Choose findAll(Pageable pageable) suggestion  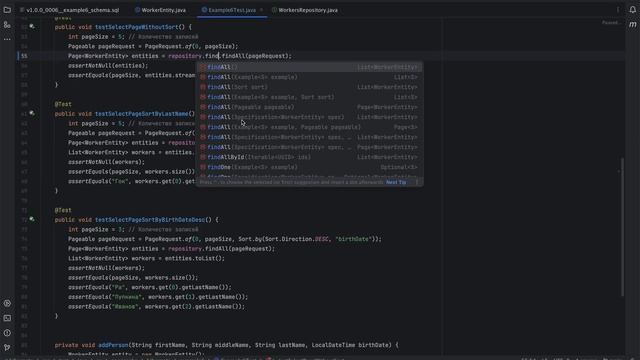(x=309, y=107)
